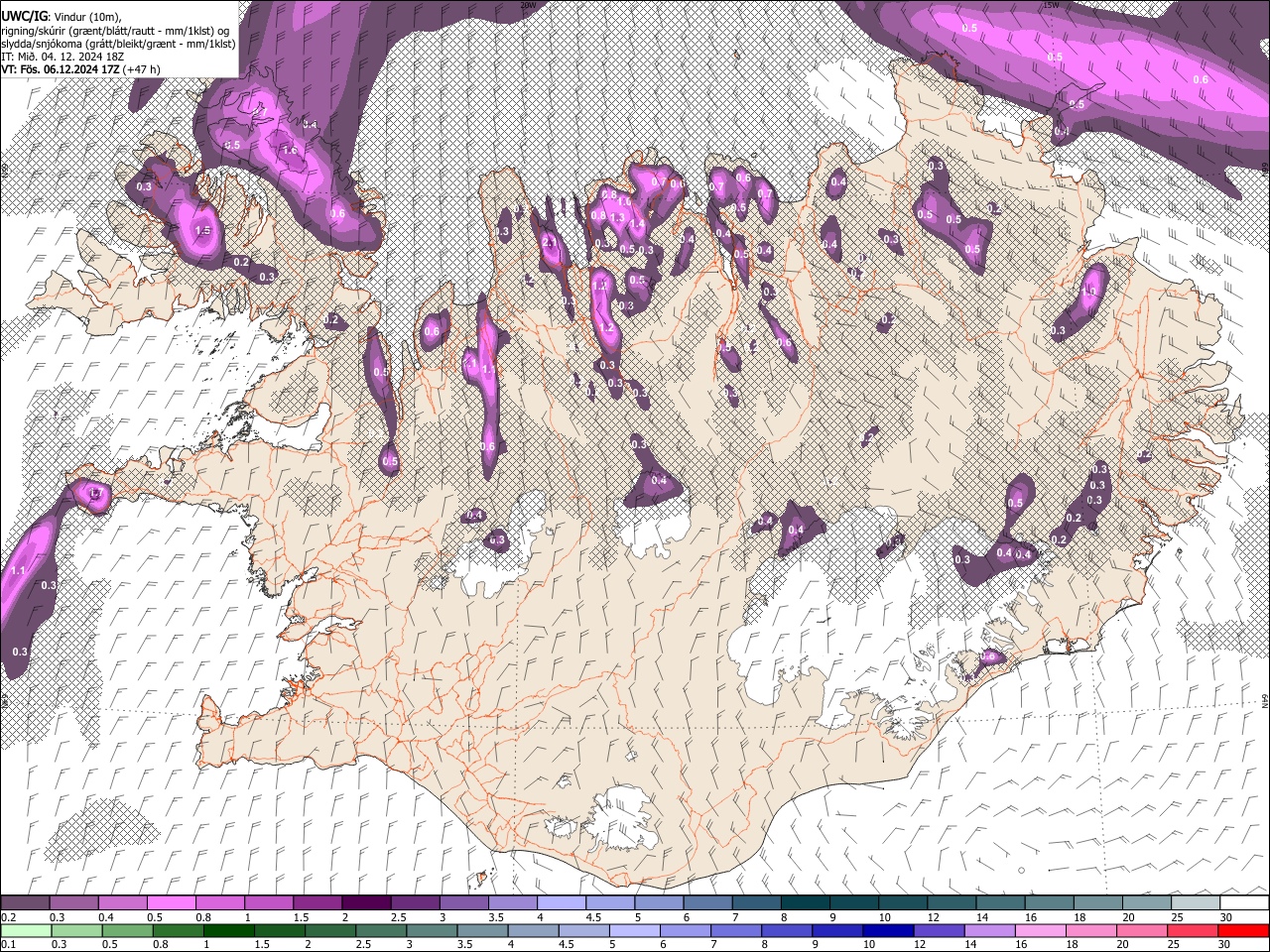
Task: Click the '0.1' tick label on rain scale
Action: pos(9,945)
